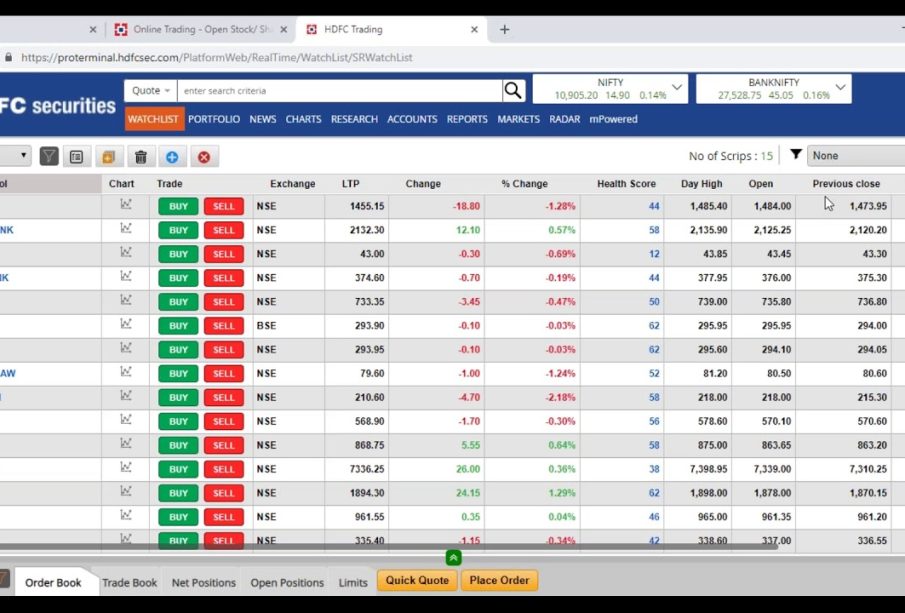Open chart icon for the 961.55 LTP row
The image size is (905, 613).
tap(126, 515)
